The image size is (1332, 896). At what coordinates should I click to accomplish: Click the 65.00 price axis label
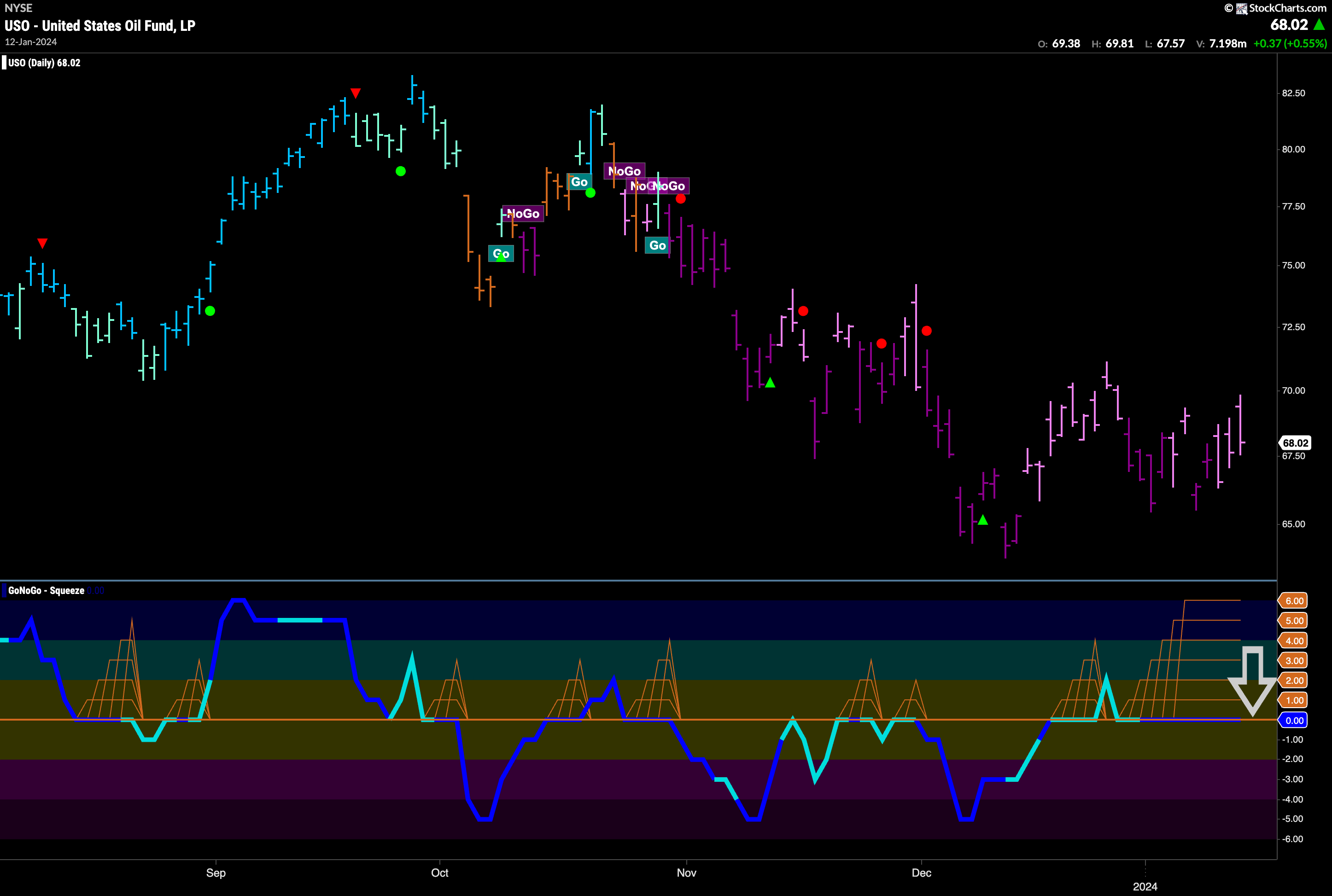pyautogui.click(x=1294, y=524)
